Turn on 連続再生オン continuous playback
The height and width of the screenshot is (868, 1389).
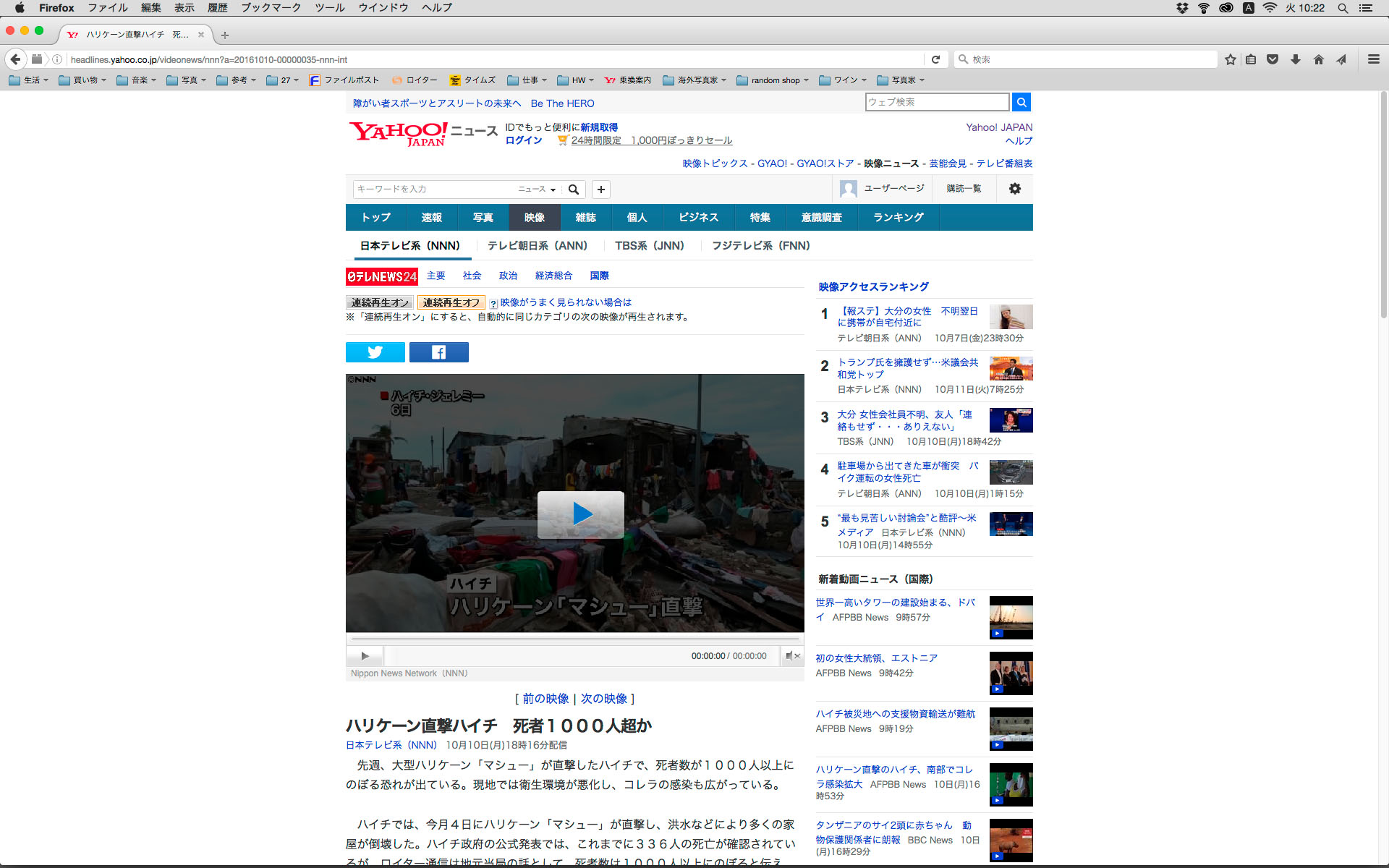coord(380,302)
